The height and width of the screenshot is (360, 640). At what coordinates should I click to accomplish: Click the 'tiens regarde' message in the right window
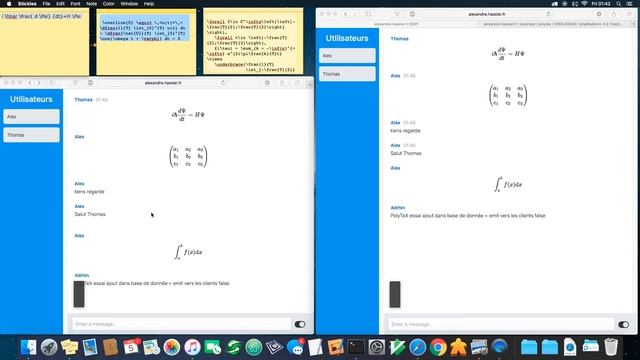tap(405, 131)
